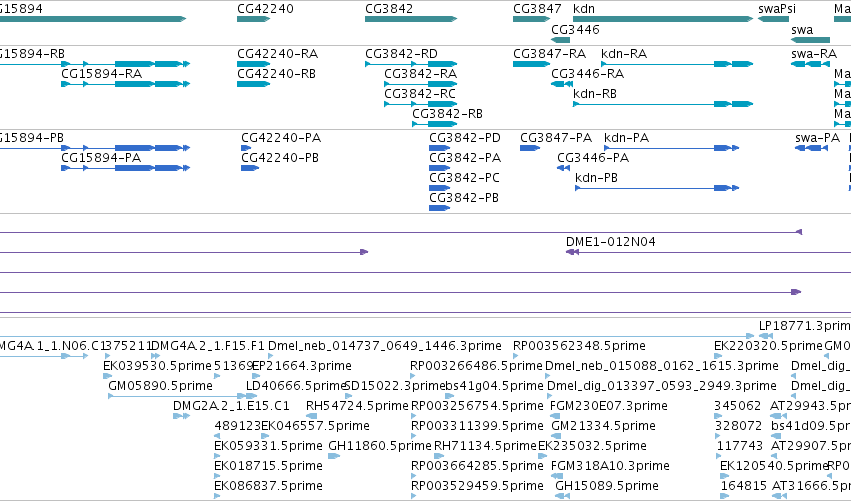The width and height of the screenshot is (851, 501).
Task: Select EST EK086837.5prime label
Action: pos(268,486)
